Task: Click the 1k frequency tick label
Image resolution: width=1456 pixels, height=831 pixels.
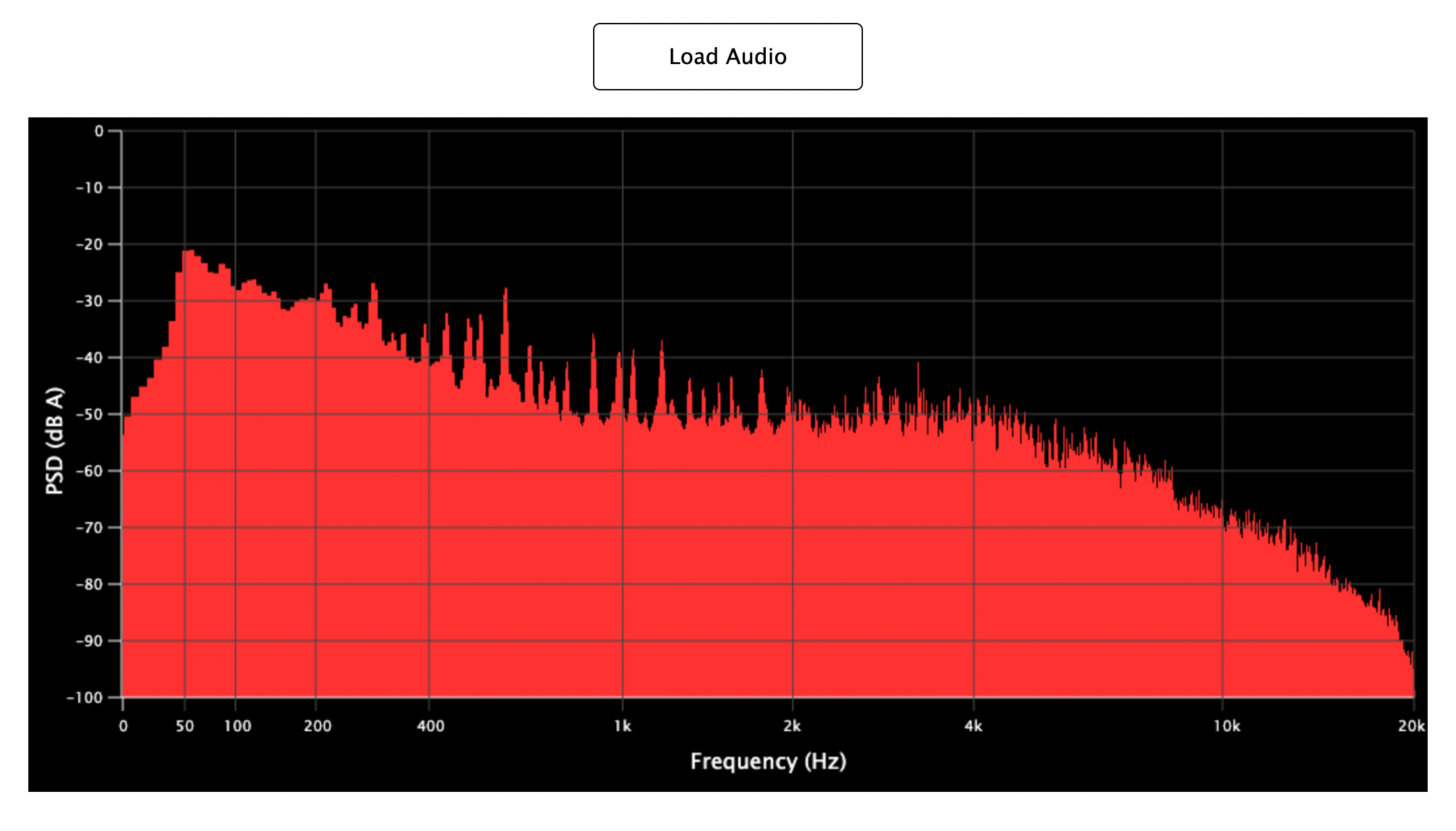Action: click(622, 726)
